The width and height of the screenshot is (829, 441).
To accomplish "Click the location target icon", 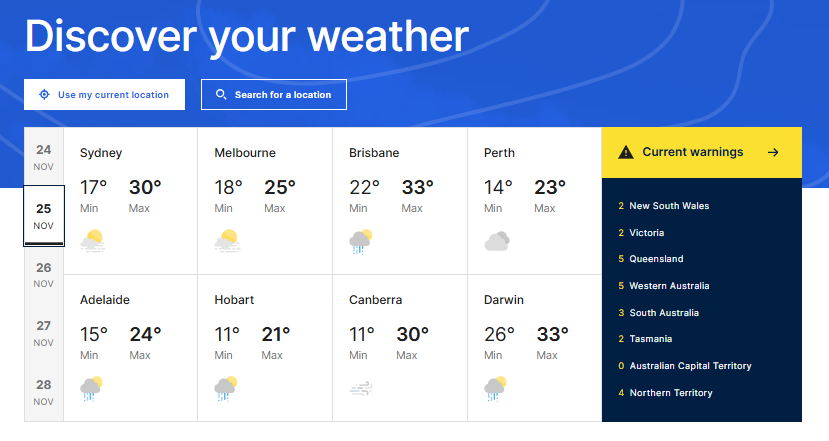I will point(44,95).
